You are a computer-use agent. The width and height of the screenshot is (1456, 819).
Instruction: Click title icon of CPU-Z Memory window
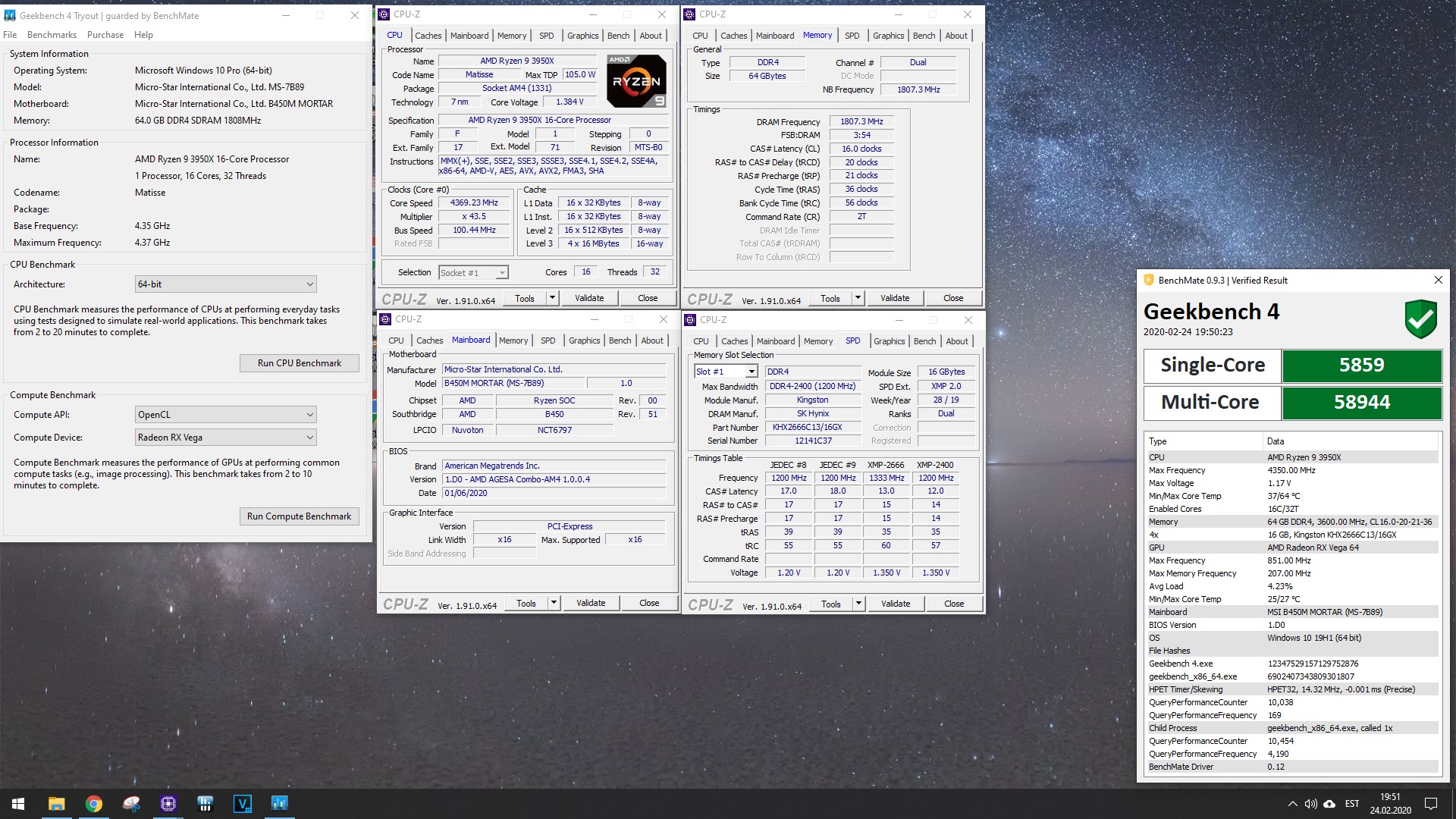[689, 14]
